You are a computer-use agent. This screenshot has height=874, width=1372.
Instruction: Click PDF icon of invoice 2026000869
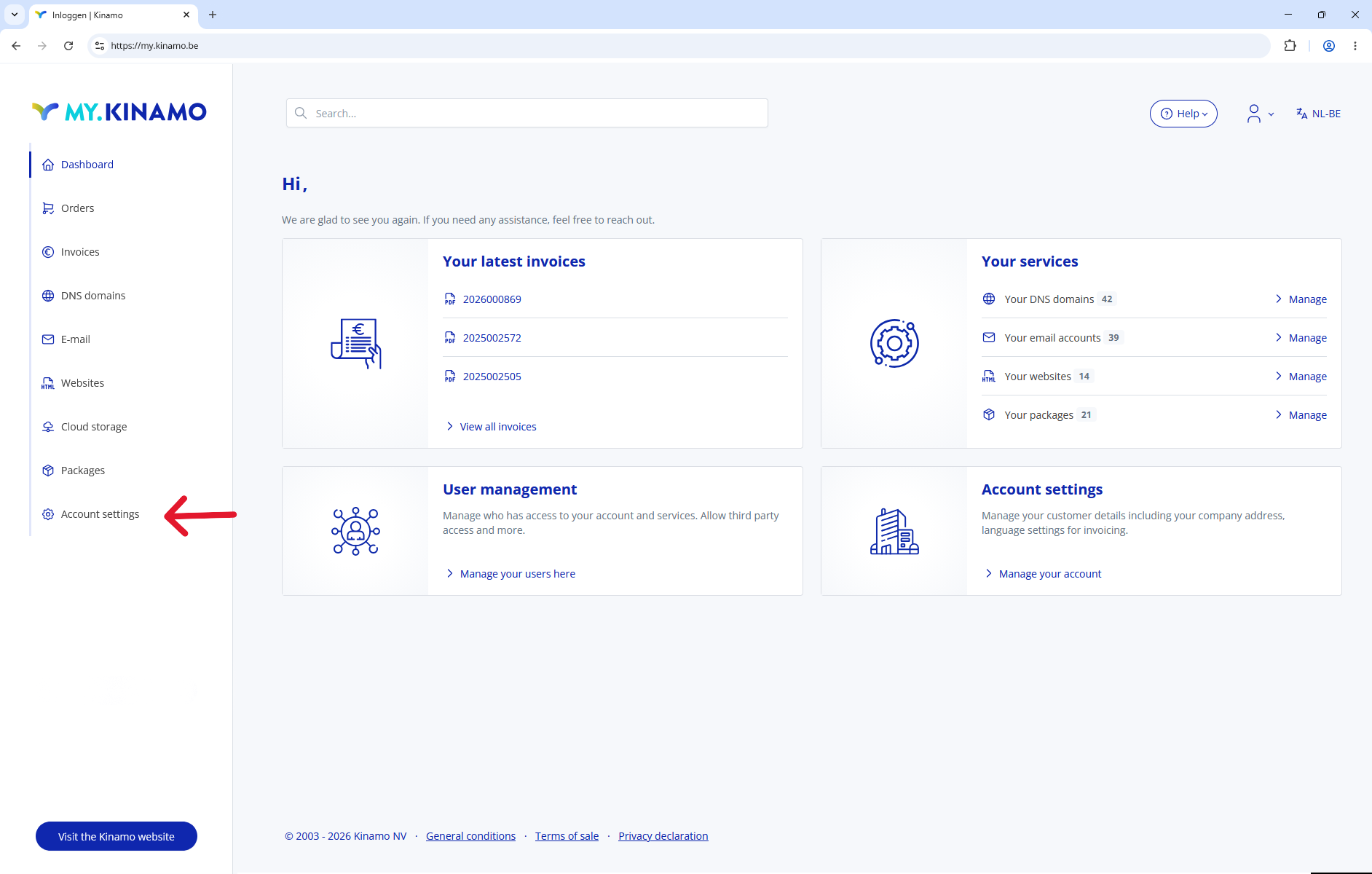pos(450,299)
